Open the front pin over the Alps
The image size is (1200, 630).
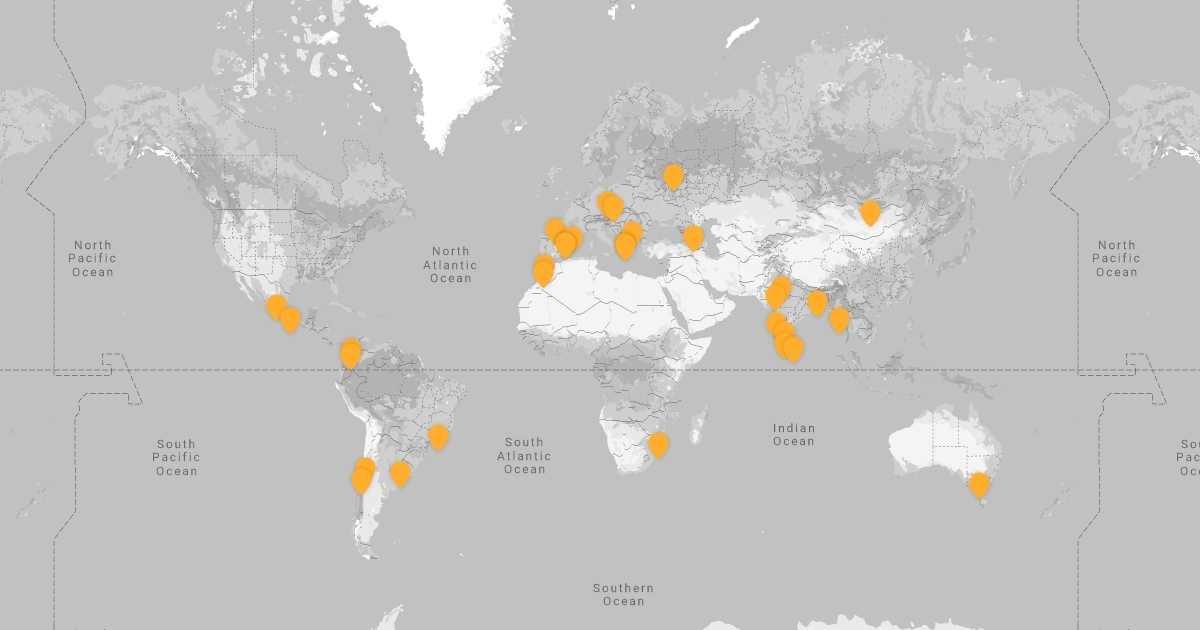tap(613, 207)
